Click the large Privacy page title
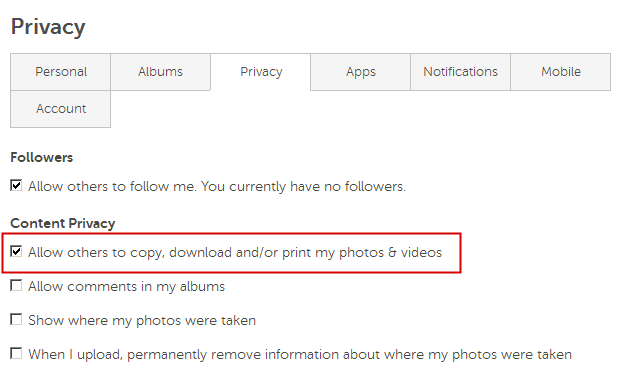Image resolution: width=625 pixels, height=374 pixels. [48, 27]
